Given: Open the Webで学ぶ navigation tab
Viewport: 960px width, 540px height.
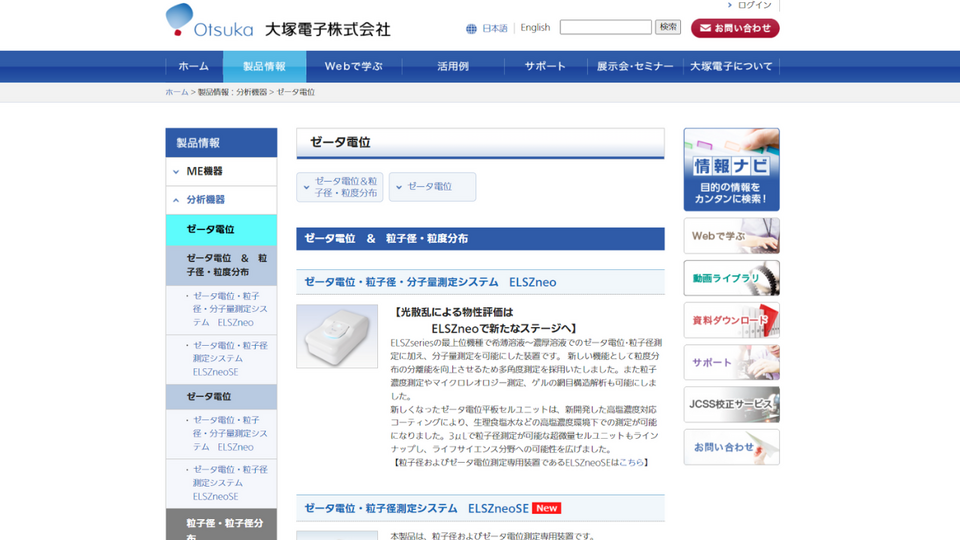Looking at the screenshot, I should (354, 66).
